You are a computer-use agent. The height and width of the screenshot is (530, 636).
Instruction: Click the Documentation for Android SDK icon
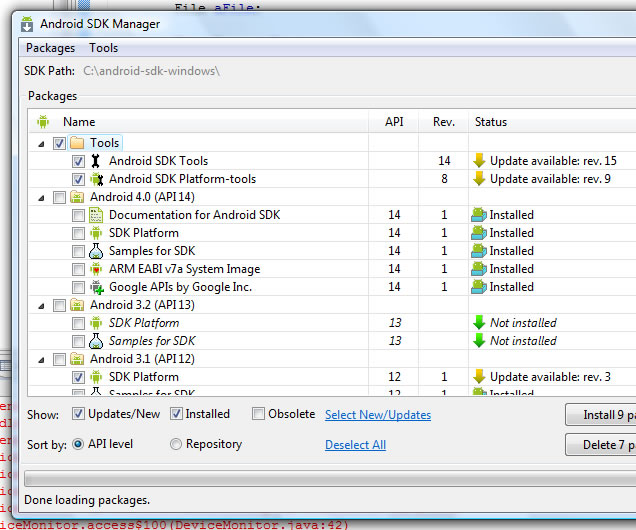pyautogui.click(x=96, y=215)
